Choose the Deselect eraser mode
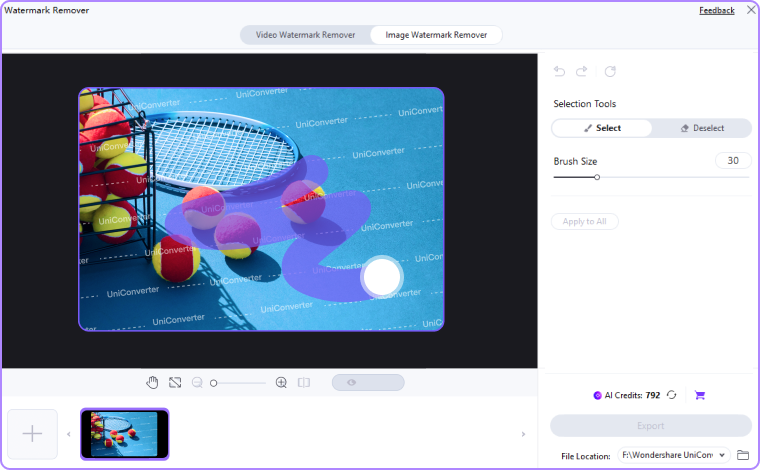This screenshot has width=760, height=470. (702, 128)
